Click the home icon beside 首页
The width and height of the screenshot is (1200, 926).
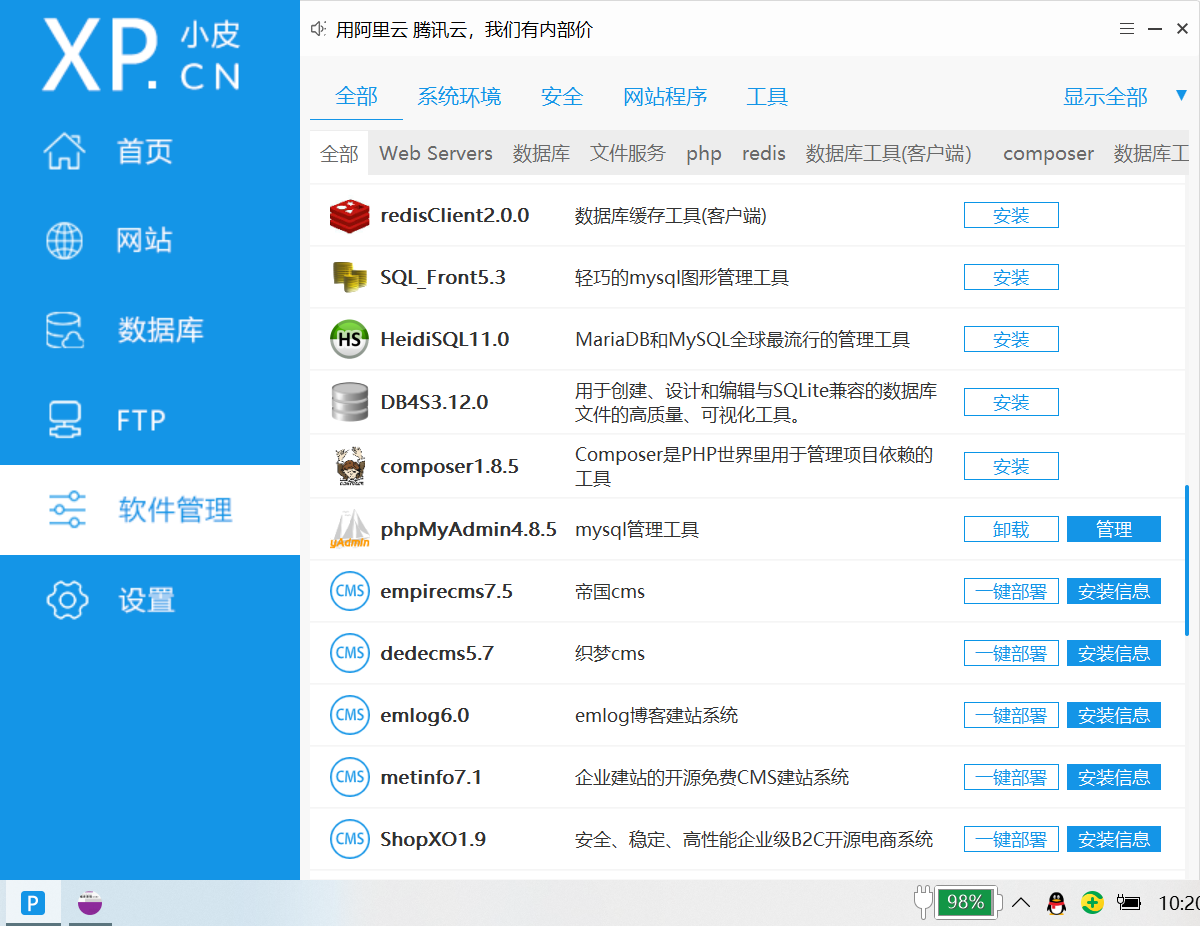tap(66, 151)
